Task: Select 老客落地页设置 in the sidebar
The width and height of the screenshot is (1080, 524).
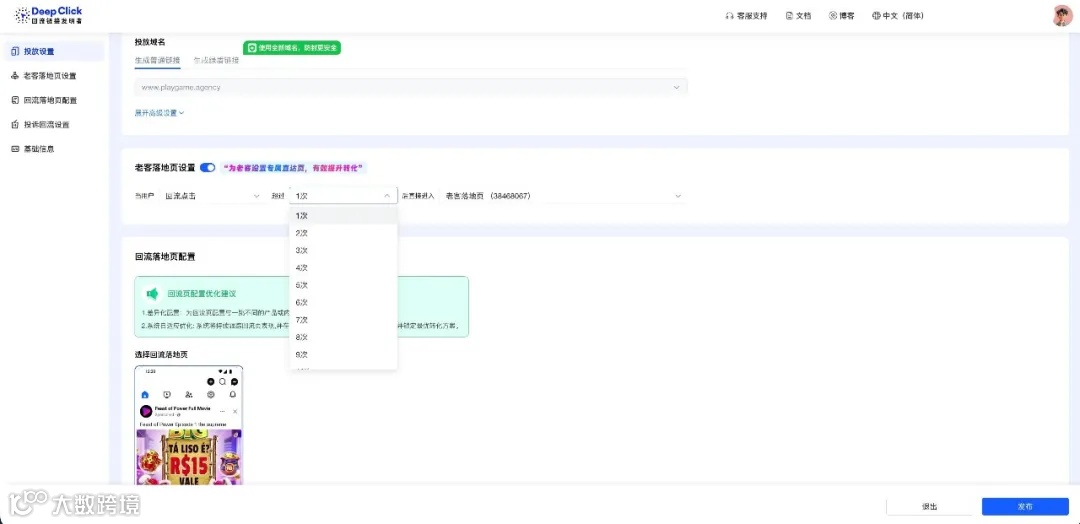Action: point(55,76)
